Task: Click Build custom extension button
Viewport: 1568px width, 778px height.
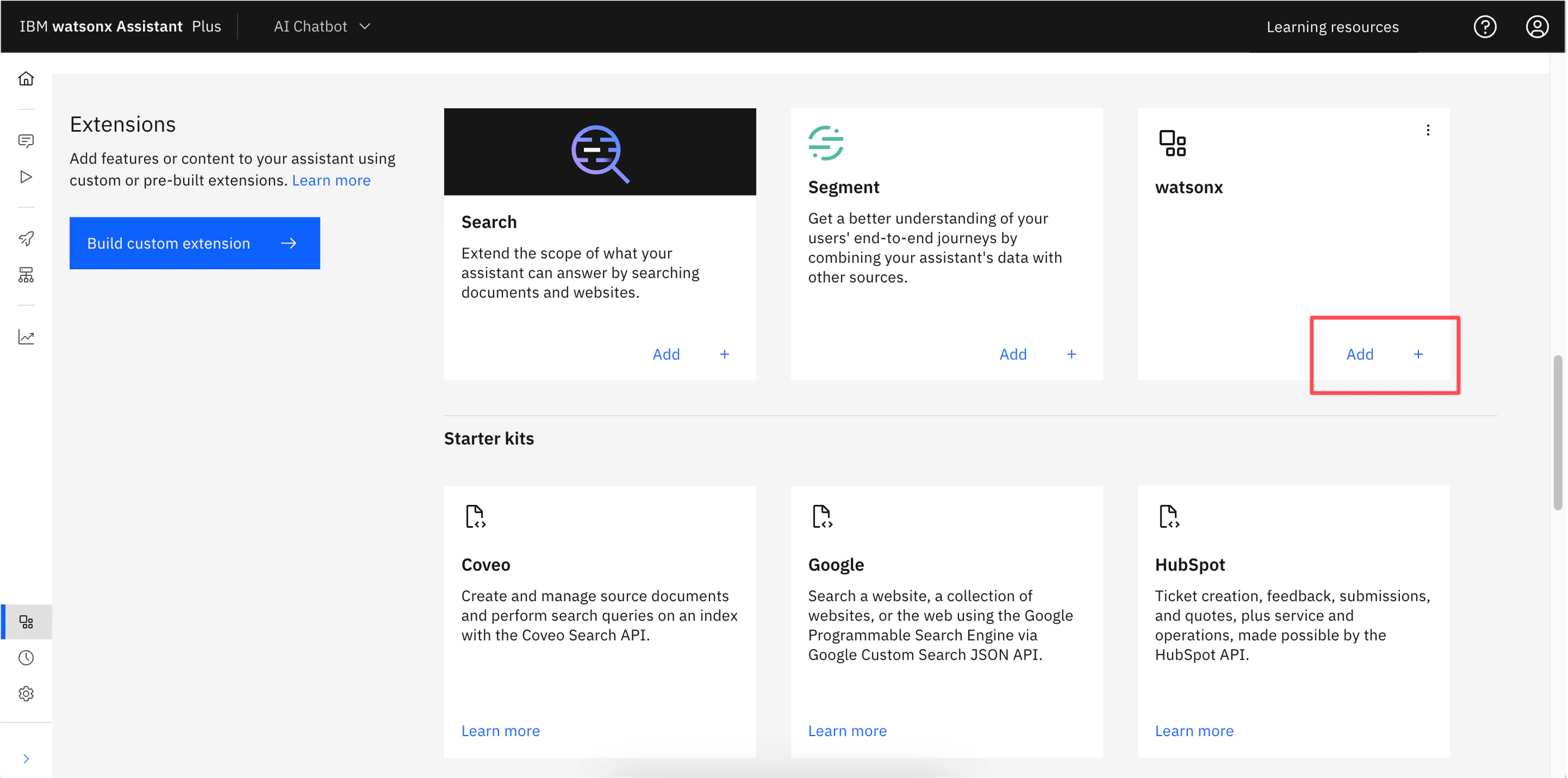Action: pos(194,243)
